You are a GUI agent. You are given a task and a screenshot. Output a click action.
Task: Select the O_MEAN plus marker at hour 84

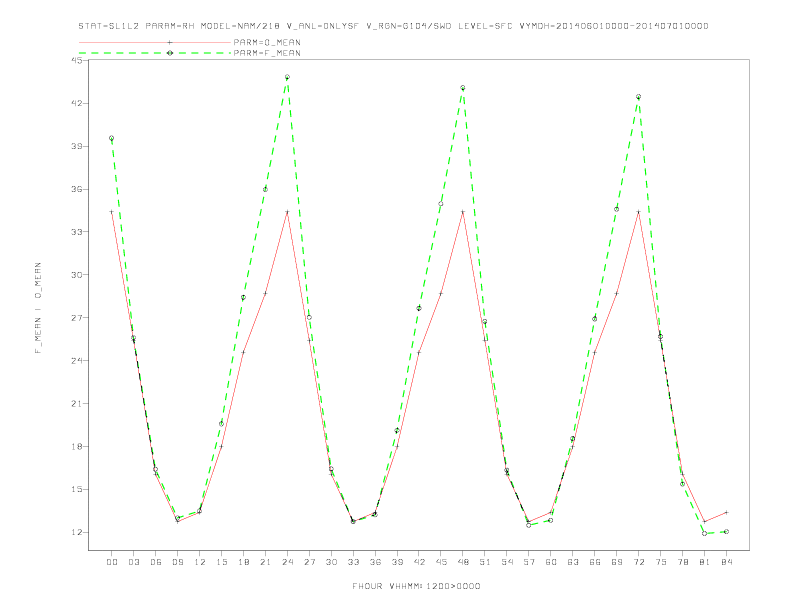point(726,512)
